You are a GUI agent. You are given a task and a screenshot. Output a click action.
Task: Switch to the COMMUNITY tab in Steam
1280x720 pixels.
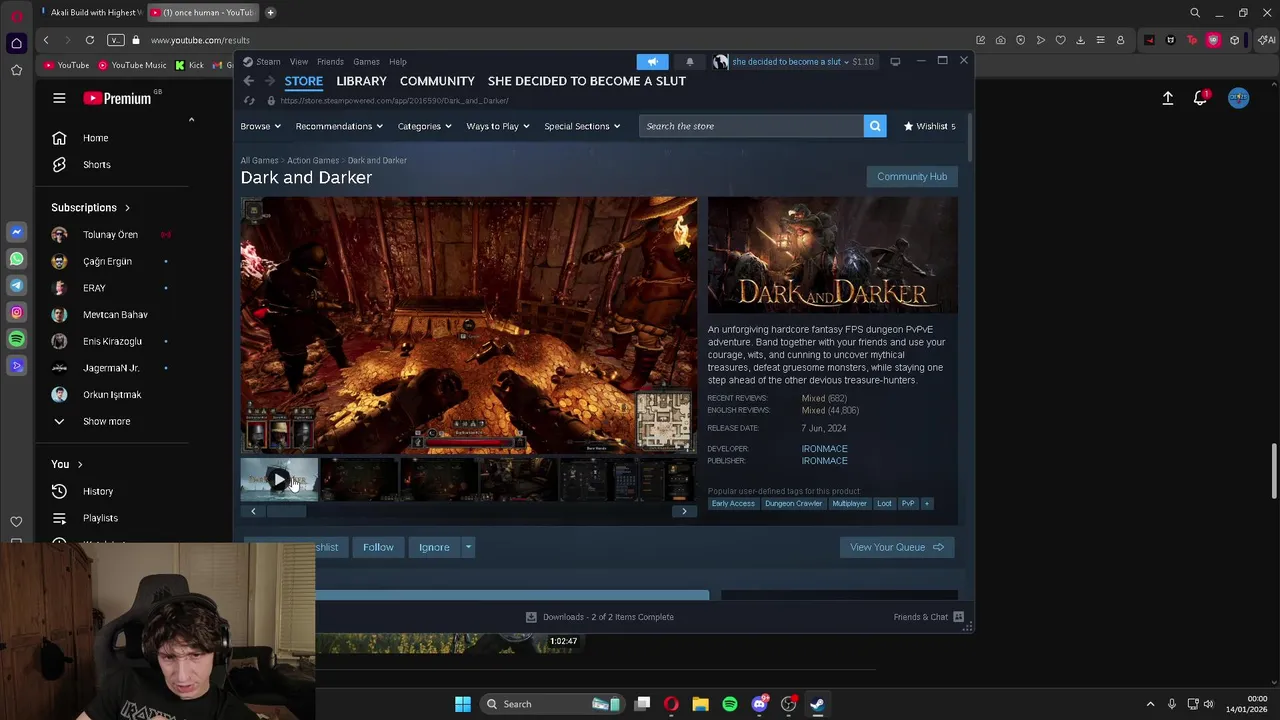click(437, 81)
